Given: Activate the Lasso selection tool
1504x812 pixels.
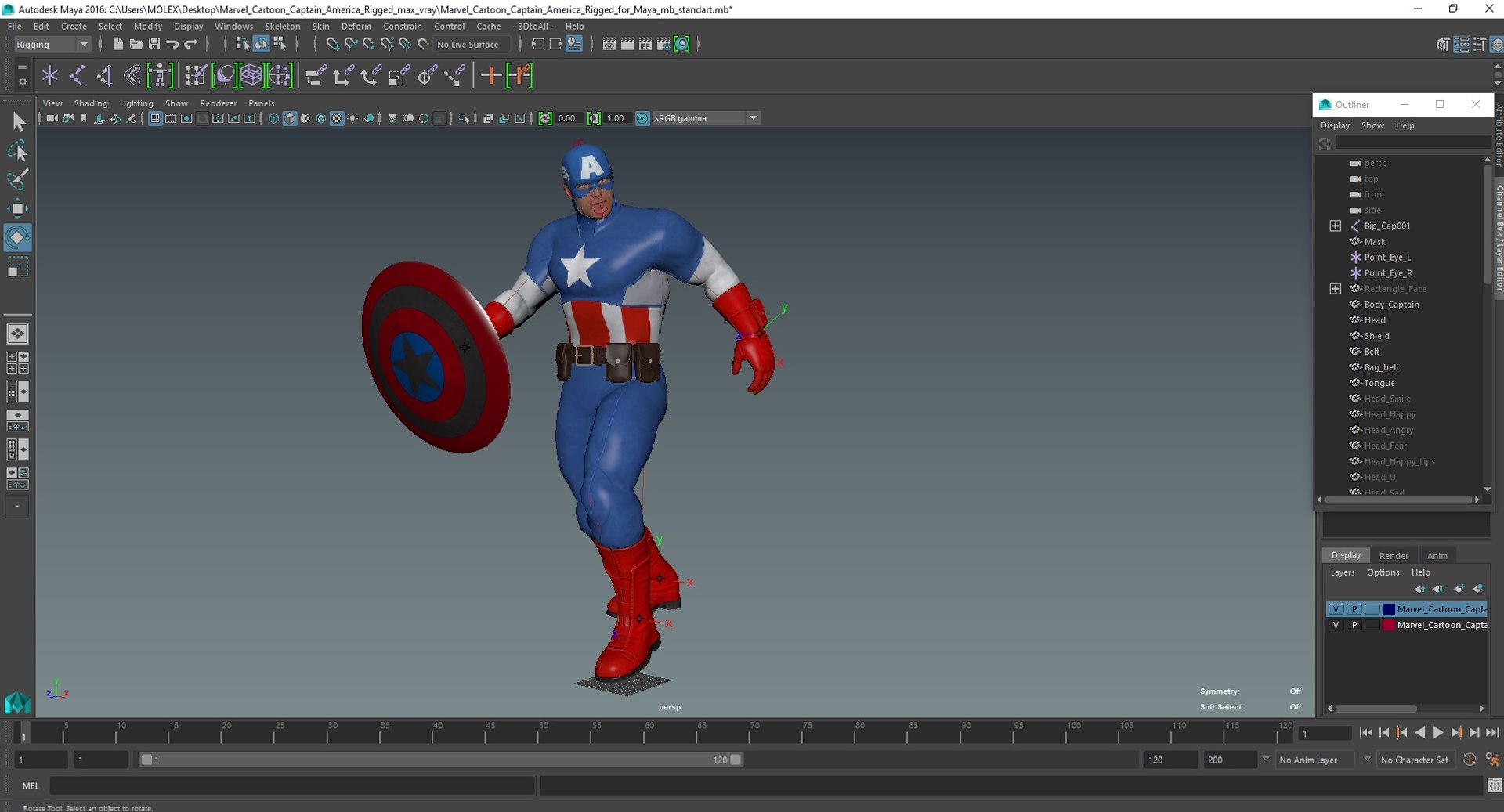Looking at the screenshot, I should coord(17,150).
